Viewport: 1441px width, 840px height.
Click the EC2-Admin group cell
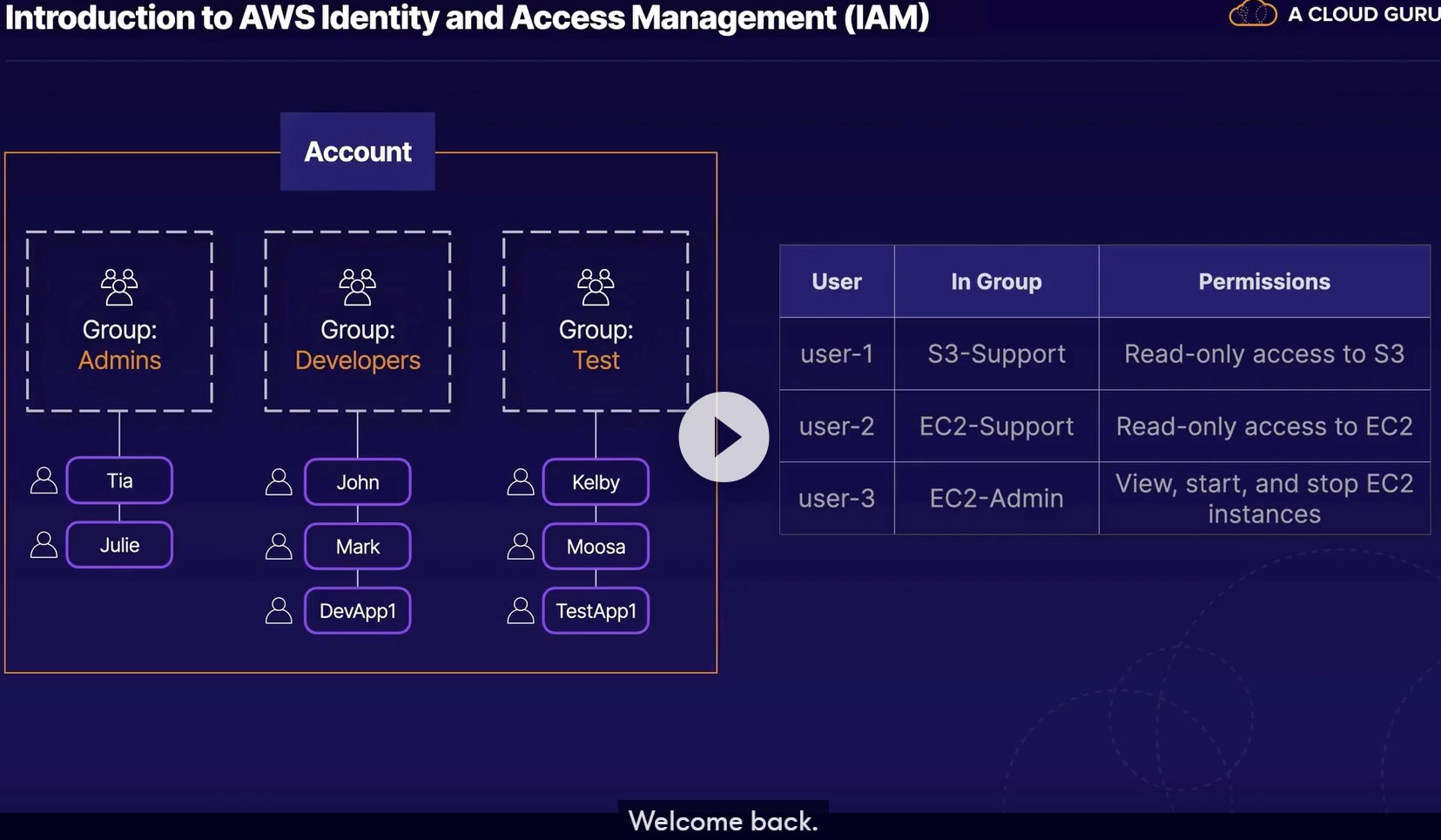coord(996,498)
